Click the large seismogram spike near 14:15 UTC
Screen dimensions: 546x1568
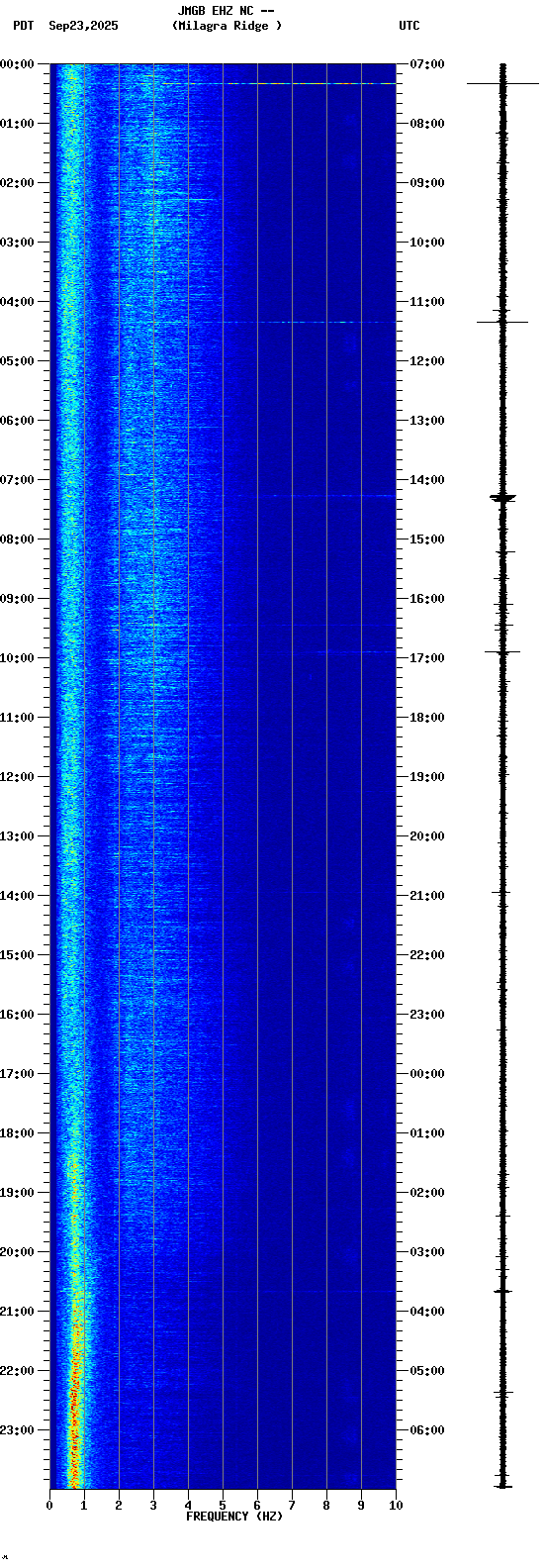coord(502,498)
